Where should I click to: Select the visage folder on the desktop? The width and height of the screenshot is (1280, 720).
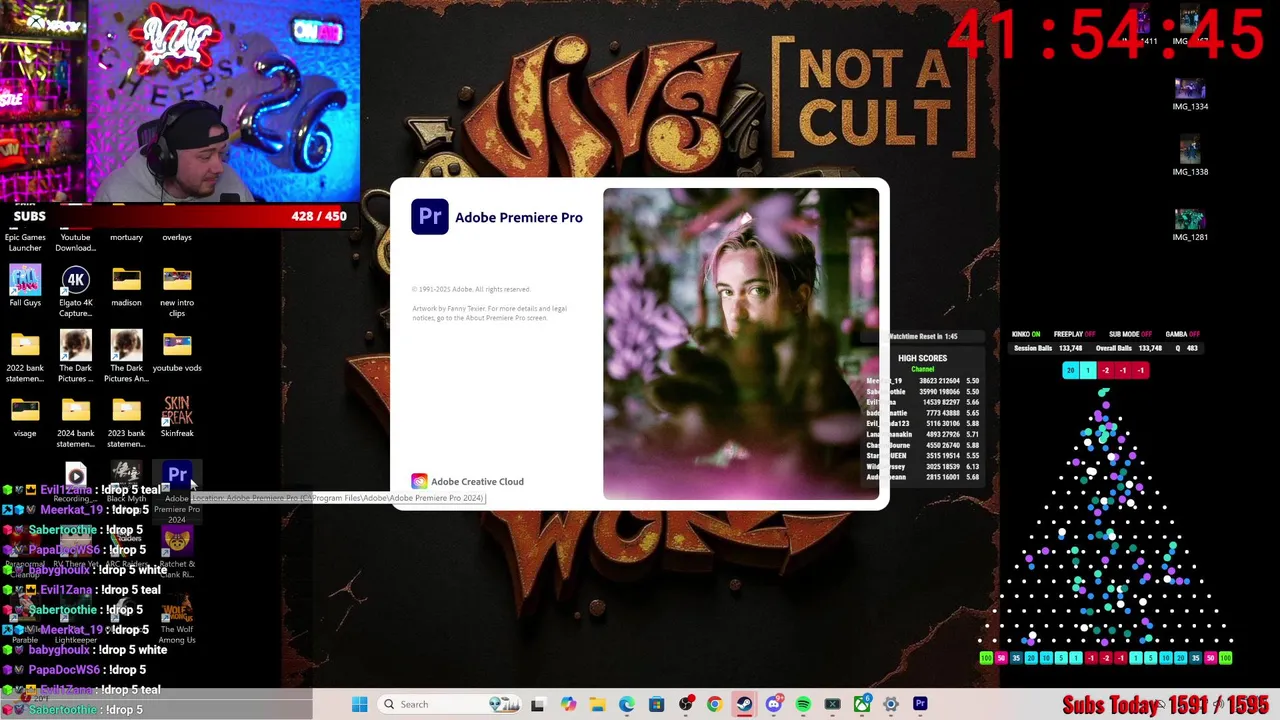(x=25, y=417)
